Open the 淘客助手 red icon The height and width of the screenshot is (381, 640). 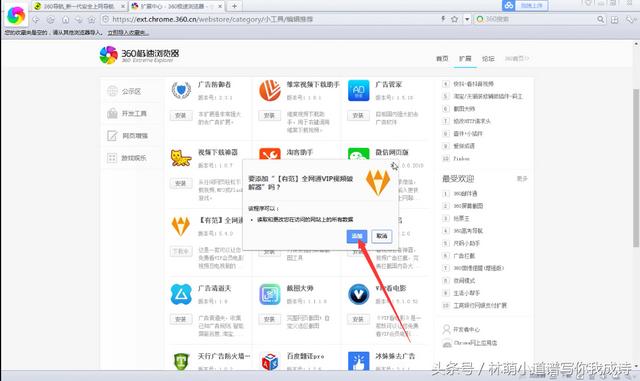(x=270, y=154)
